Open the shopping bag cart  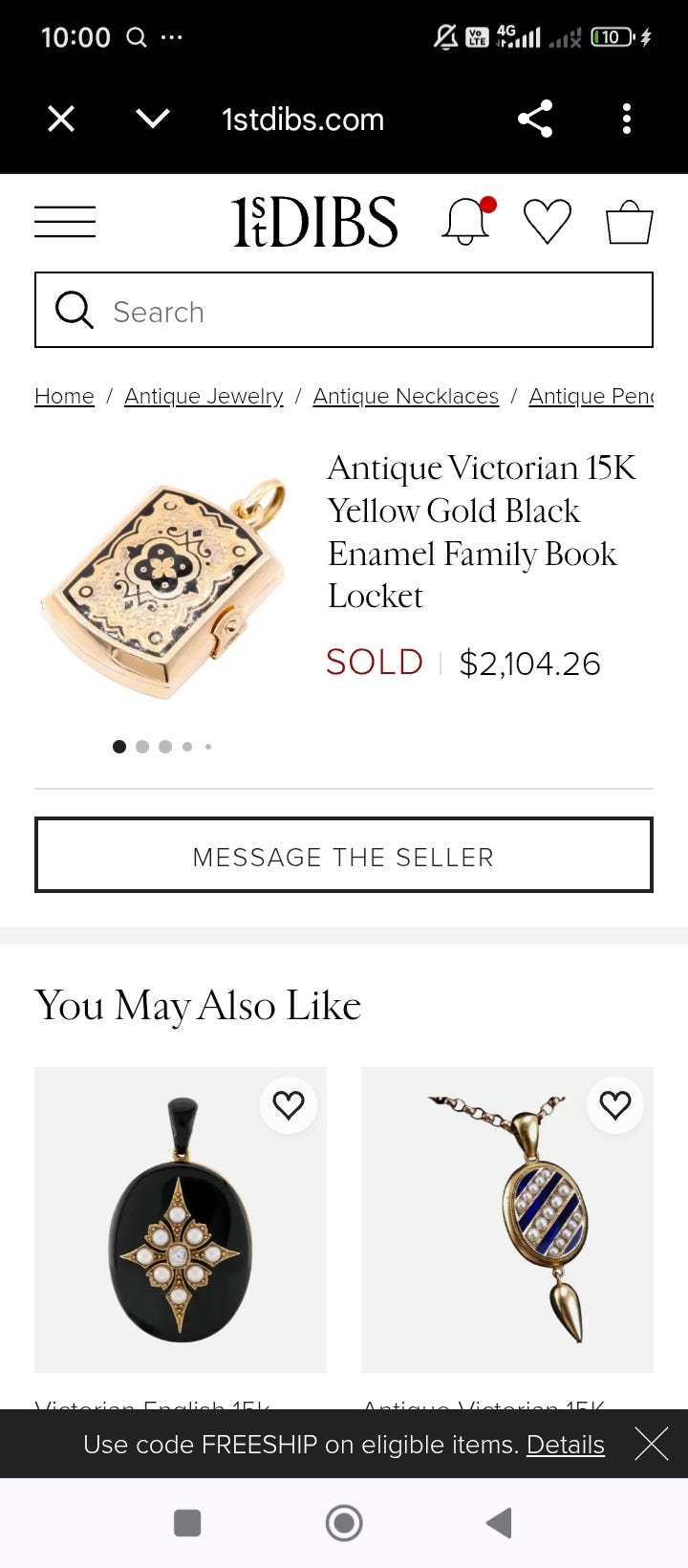630,222
